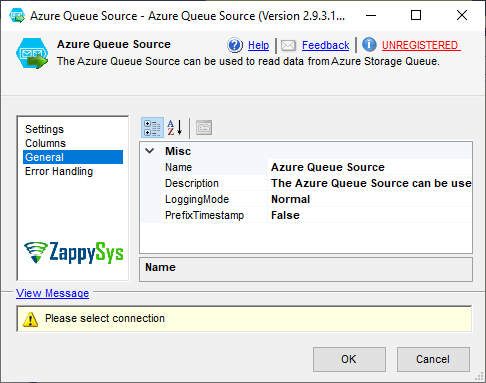Image resolution: width=486 pixels, height=383 pixels.
Task: Click the Name description pane text
Action: click(160, 267)
